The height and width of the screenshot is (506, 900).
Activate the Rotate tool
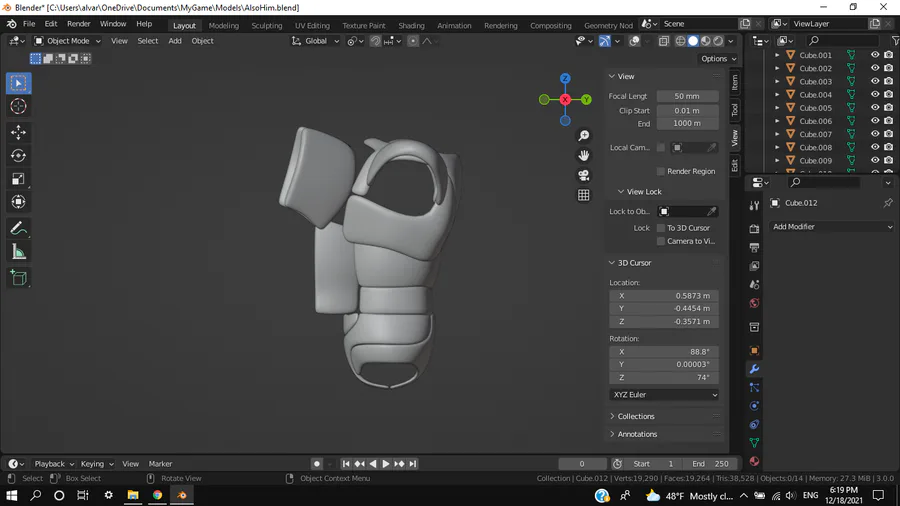18,155
